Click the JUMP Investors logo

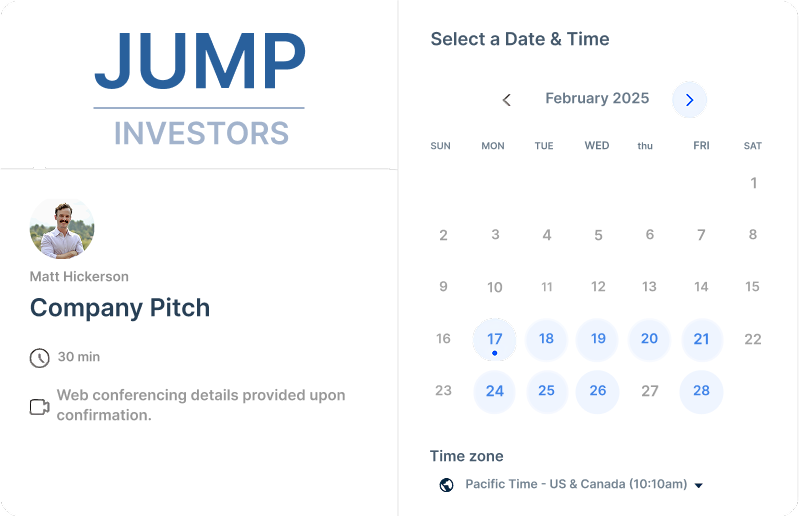click(x=200, y=88)
